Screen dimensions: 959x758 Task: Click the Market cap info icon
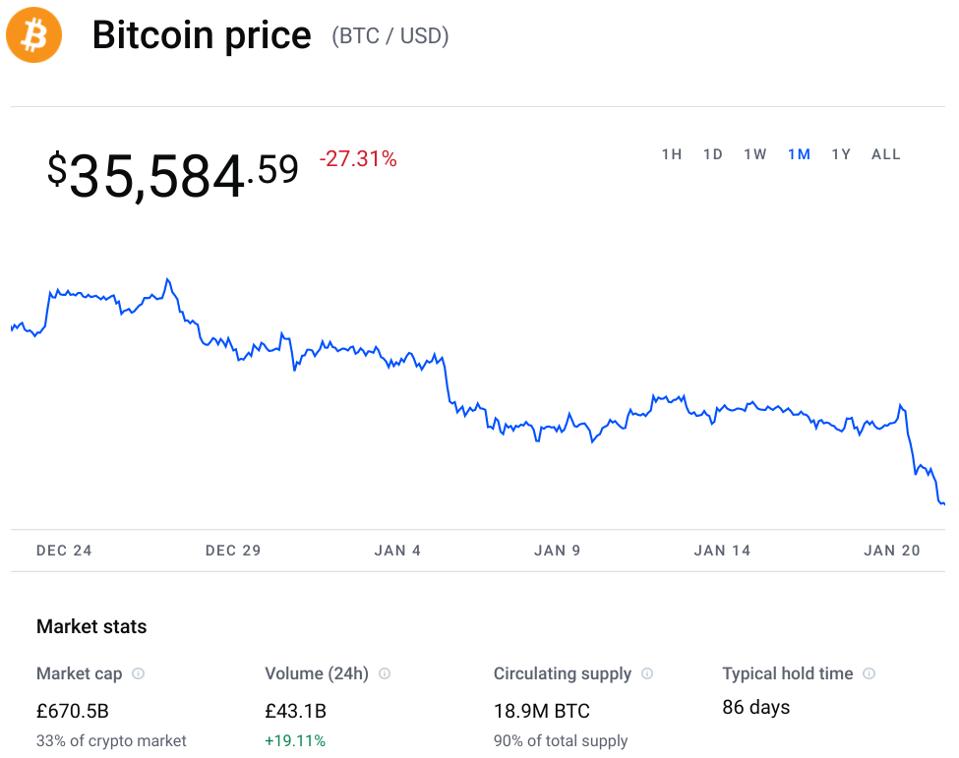[x=138, y=674]
